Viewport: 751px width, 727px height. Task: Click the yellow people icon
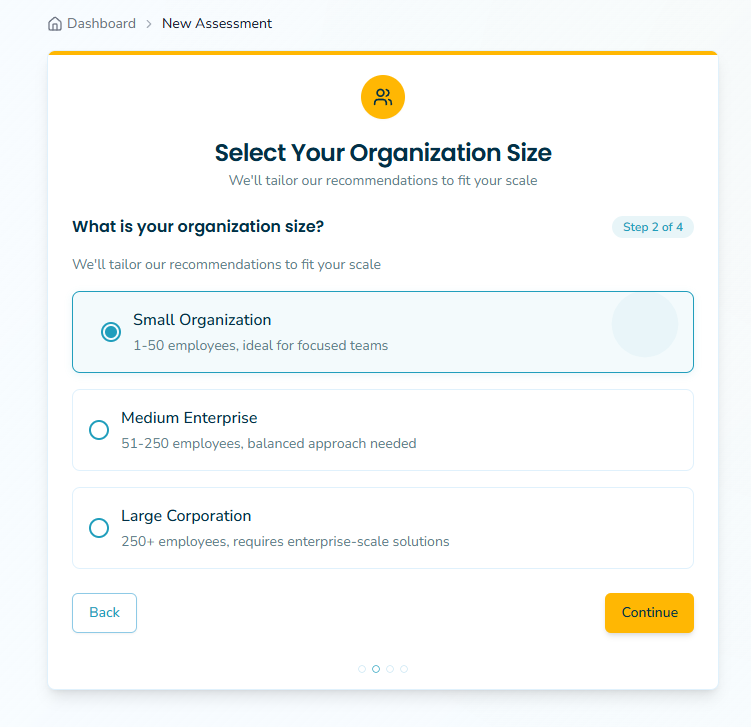pyautogui.click(x=383, y=97)
